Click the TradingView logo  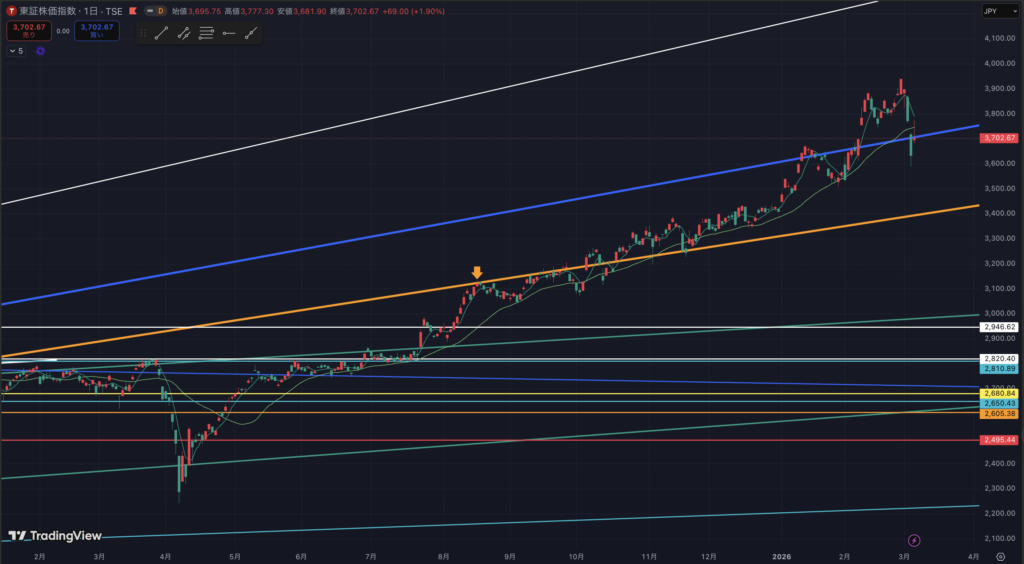(x=57, y=536)
